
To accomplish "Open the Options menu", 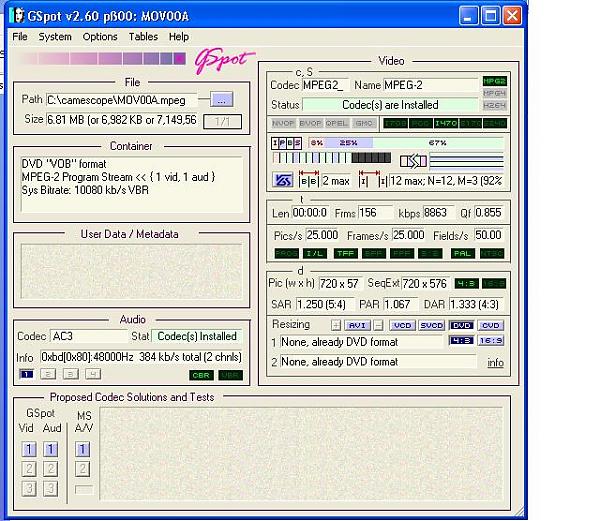I will 100,37.
